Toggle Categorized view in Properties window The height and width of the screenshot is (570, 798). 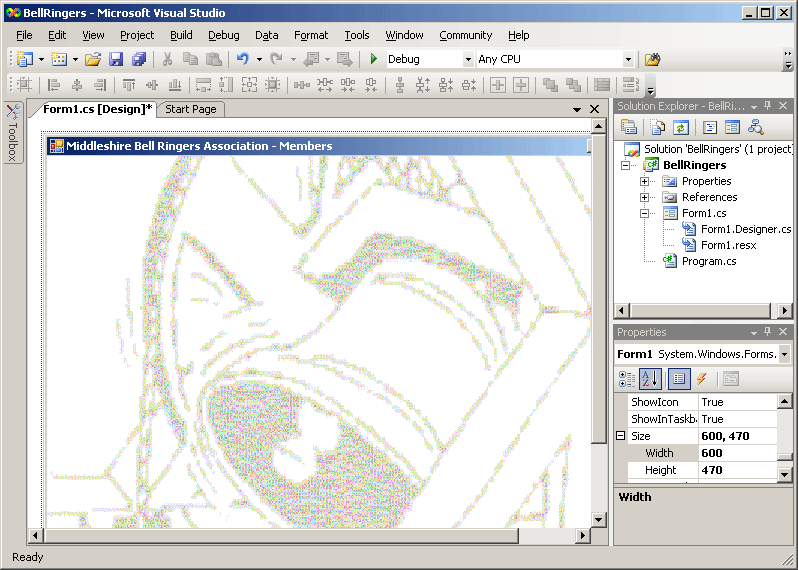627,379
